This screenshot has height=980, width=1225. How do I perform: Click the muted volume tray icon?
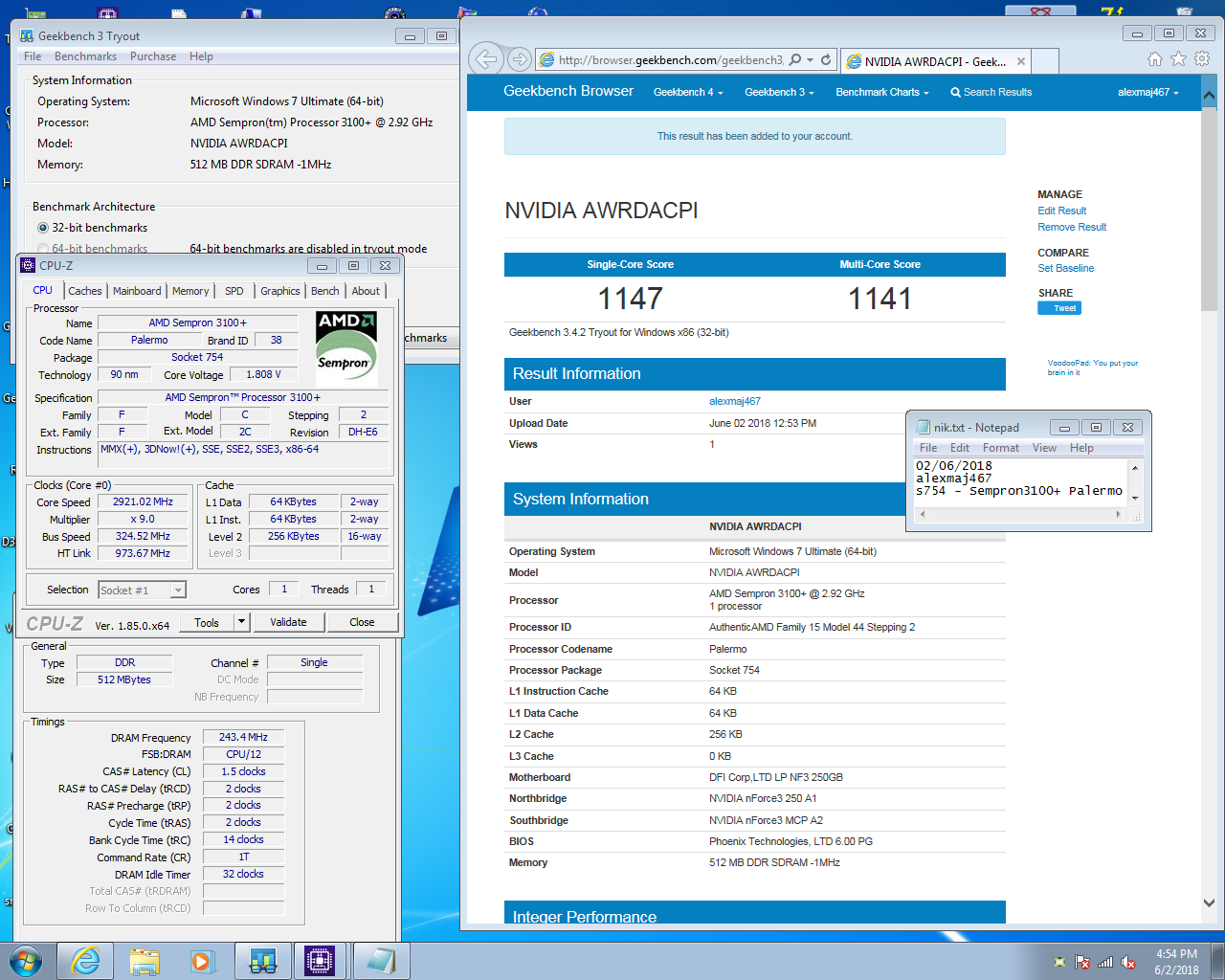(1128, 962)
